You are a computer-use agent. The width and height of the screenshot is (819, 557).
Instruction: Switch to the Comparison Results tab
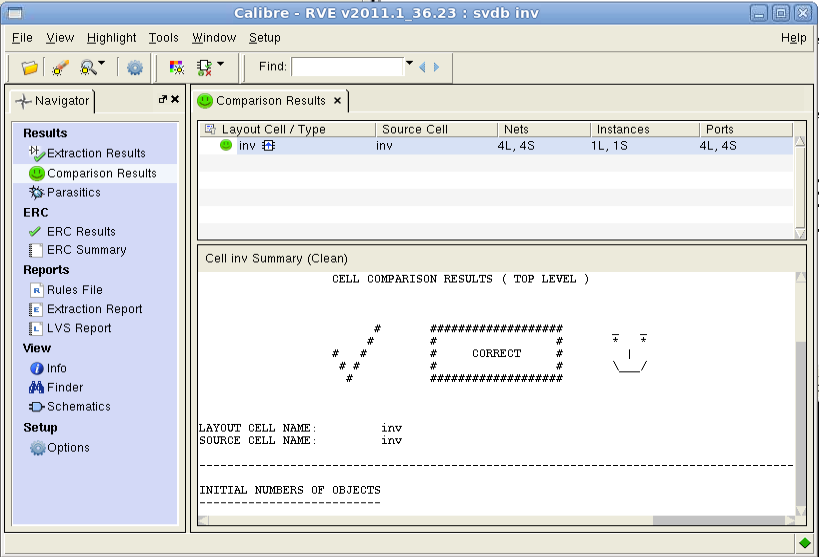click(270, 101)
